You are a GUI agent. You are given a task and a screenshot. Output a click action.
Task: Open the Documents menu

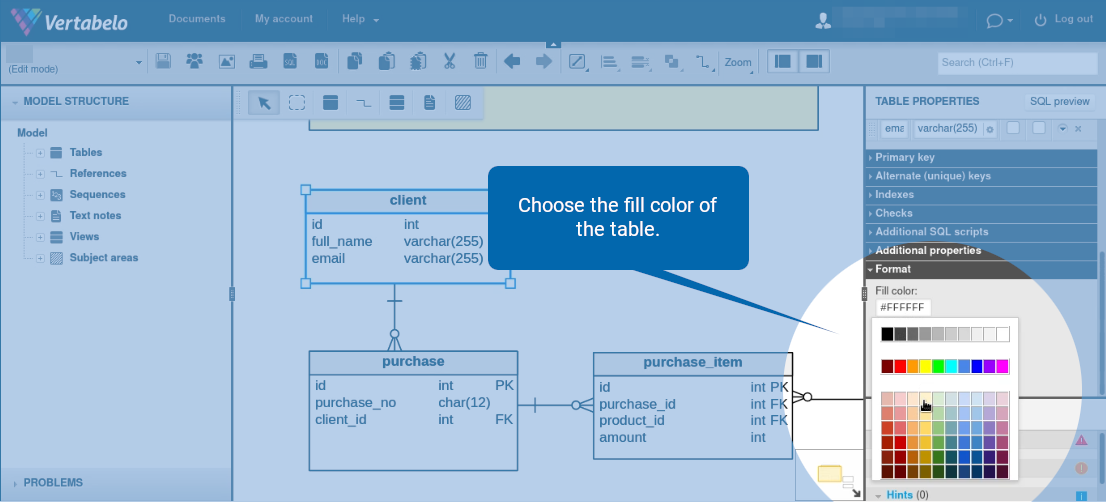tap(197, 19)
